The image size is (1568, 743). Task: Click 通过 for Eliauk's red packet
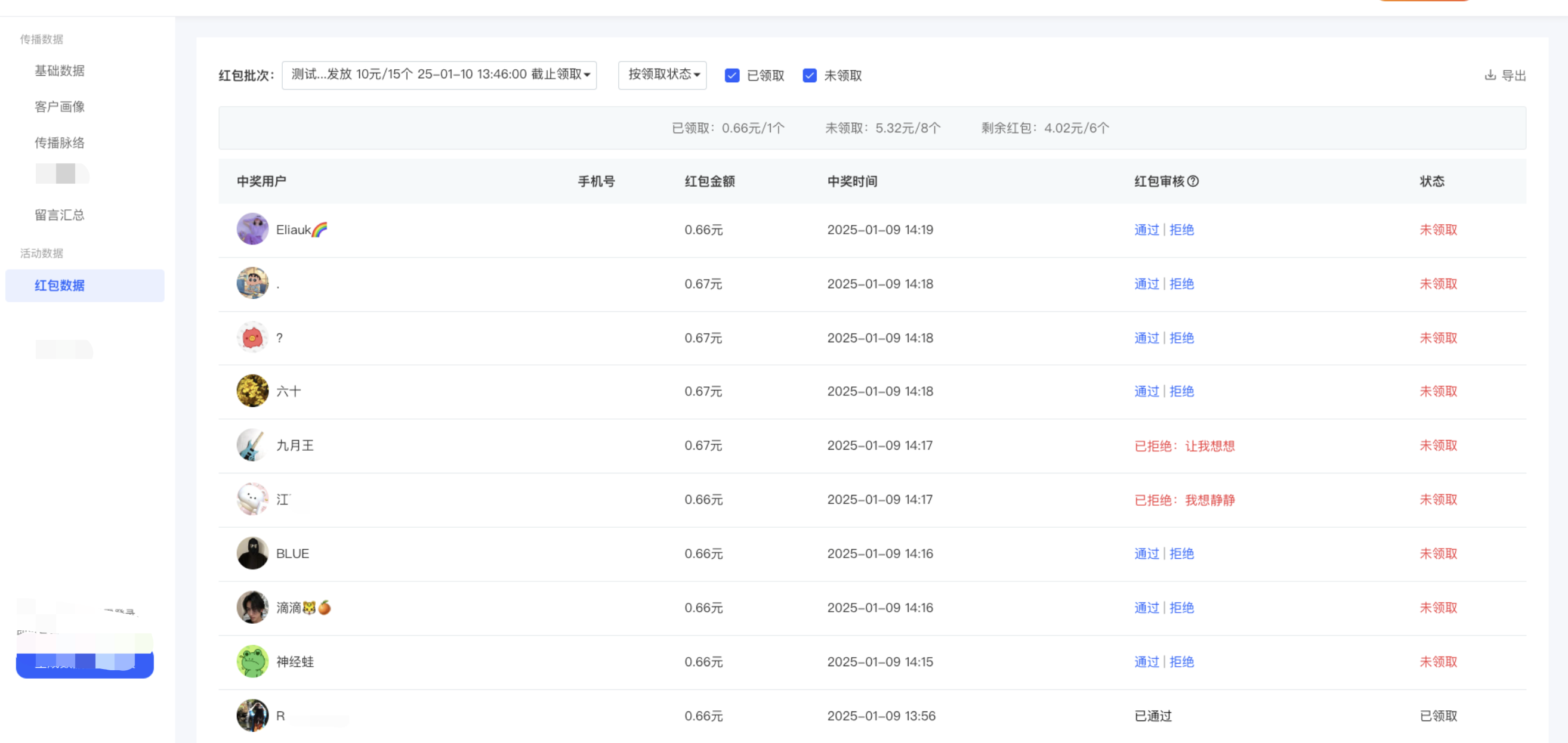[1146, 230]
